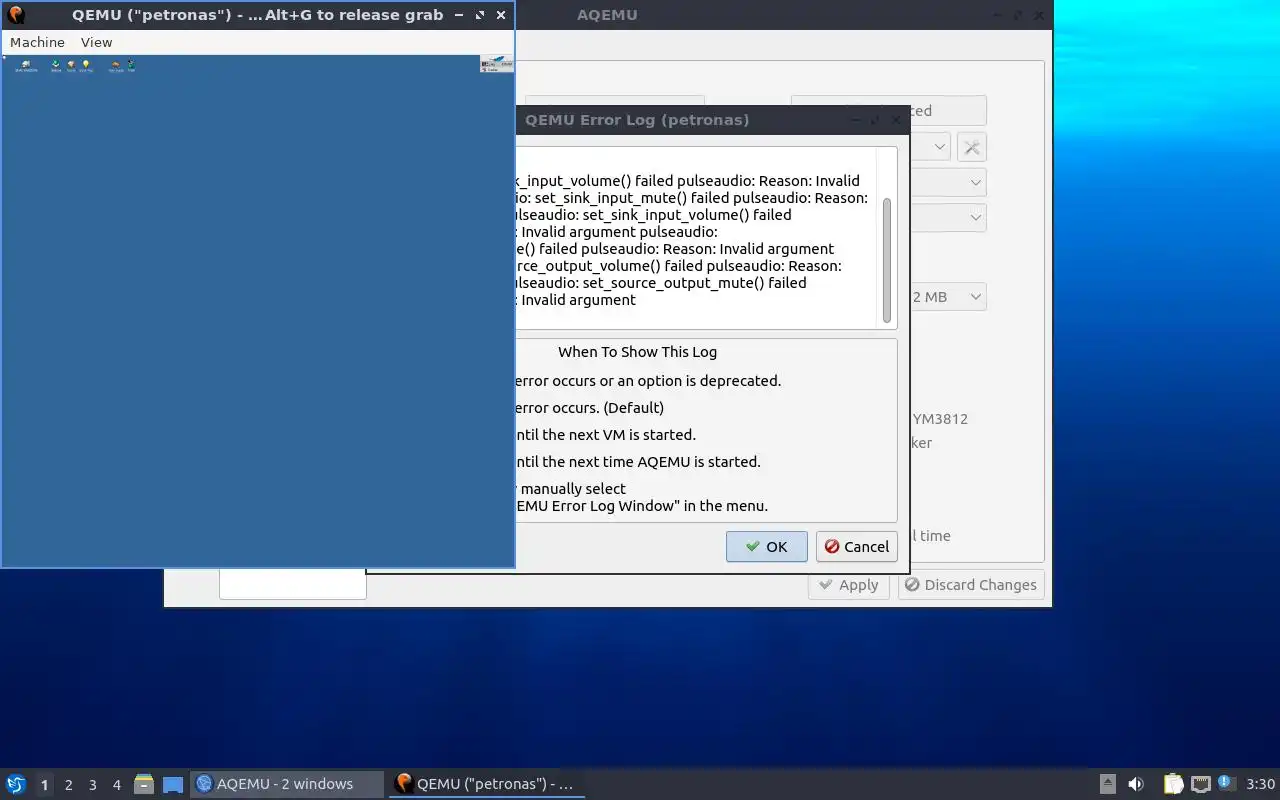Viewport: 1280px width, 800px height.
Task: Click the 'When To Show This Log' heading
Action: coord(637,352)
